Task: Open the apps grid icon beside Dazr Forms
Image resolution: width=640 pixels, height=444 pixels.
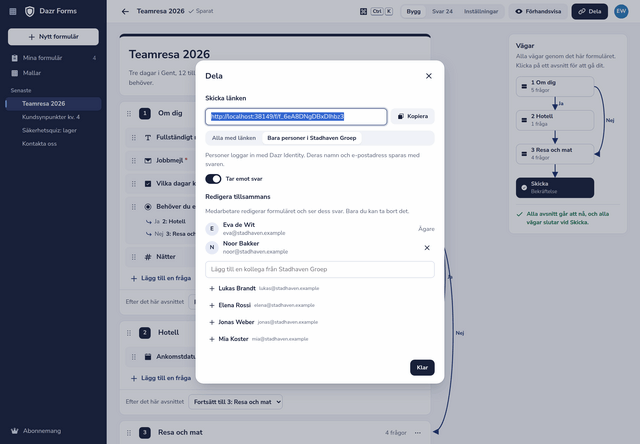Action: click(x=13, y=11)
